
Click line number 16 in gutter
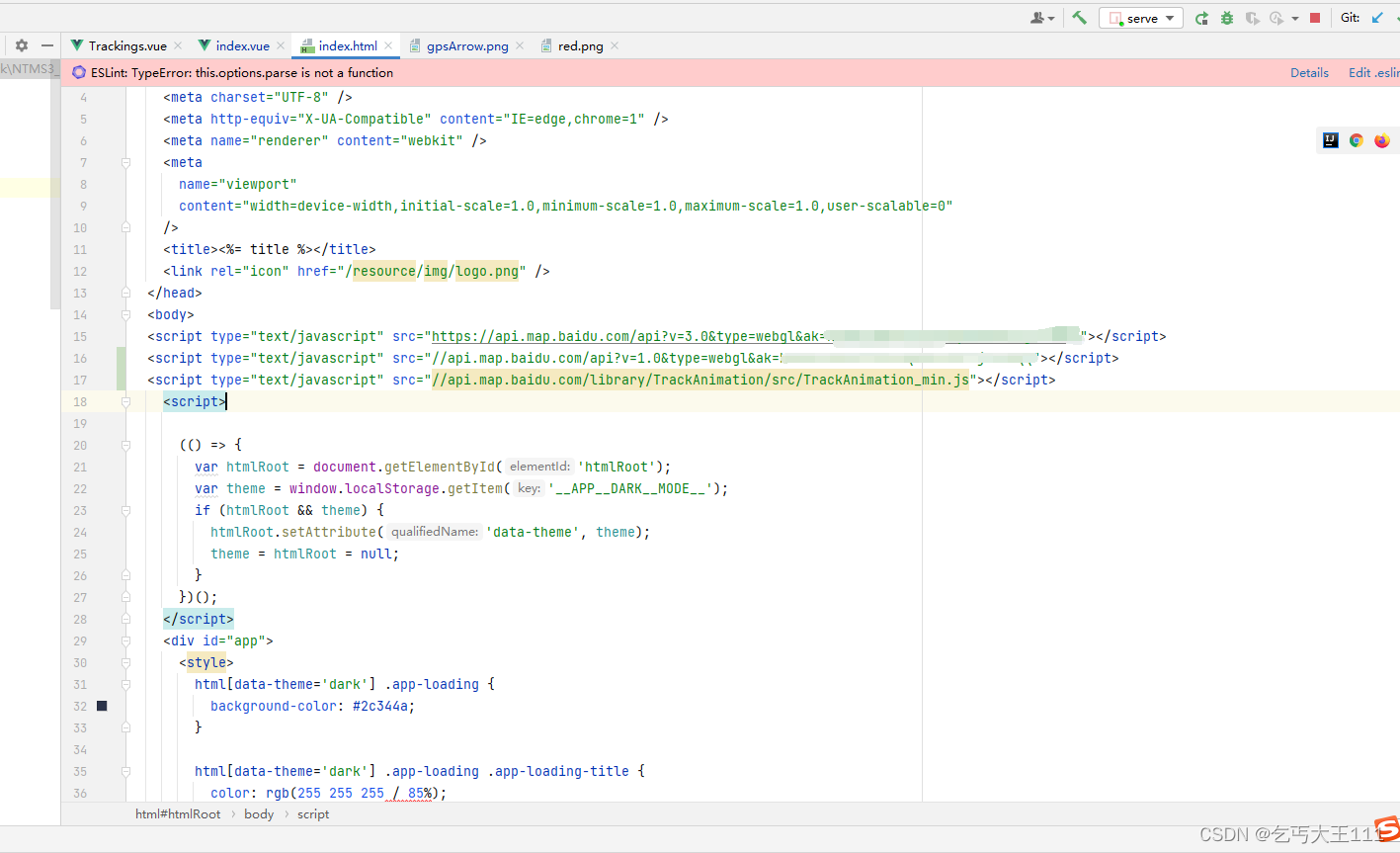[80, 358]
